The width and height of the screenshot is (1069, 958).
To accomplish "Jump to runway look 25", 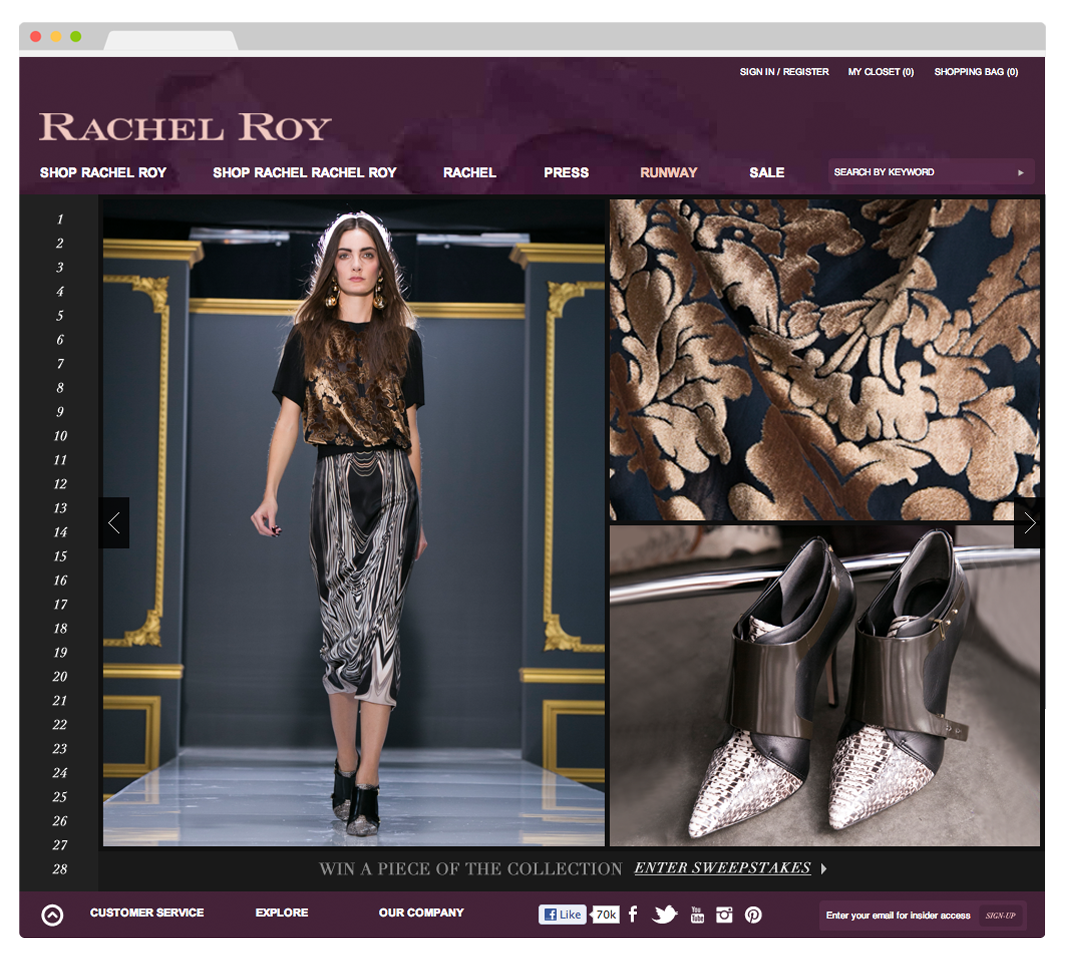I will coord(60,796).
